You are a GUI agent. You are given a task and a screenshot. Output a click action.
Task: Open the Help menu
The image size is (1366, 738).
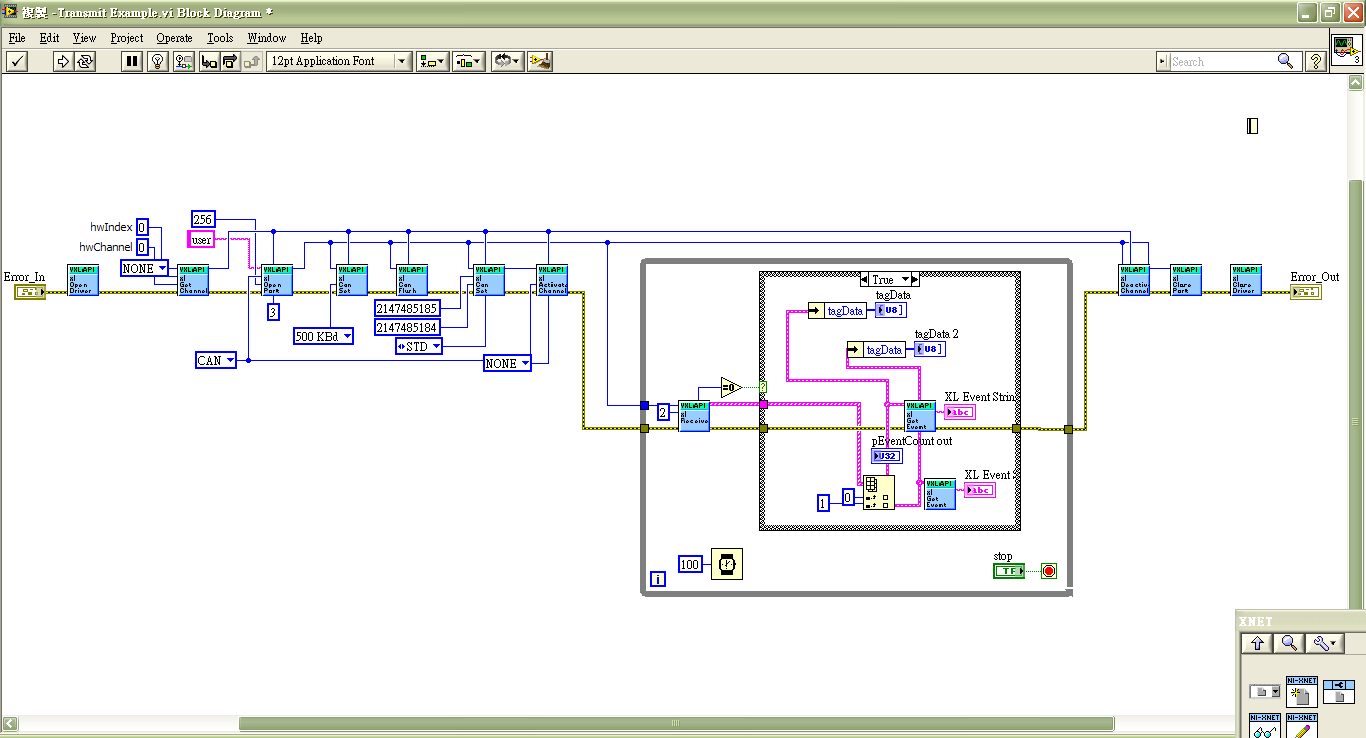(x=311, y=38)
